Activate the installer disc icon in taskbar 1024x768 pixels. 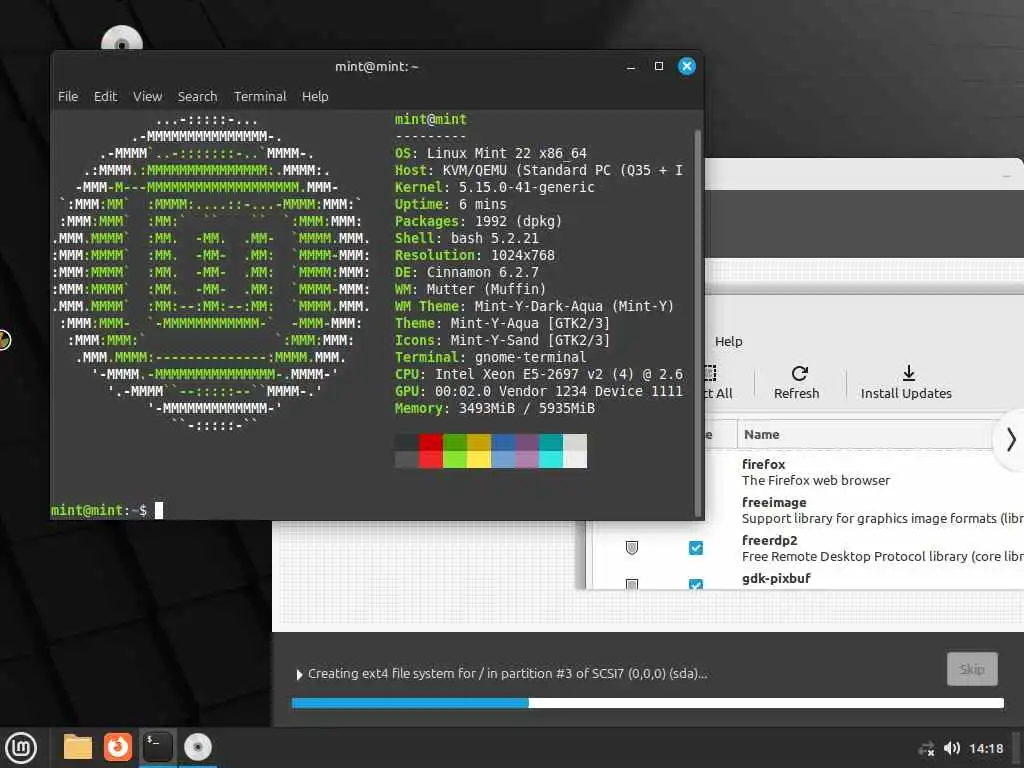197,747
